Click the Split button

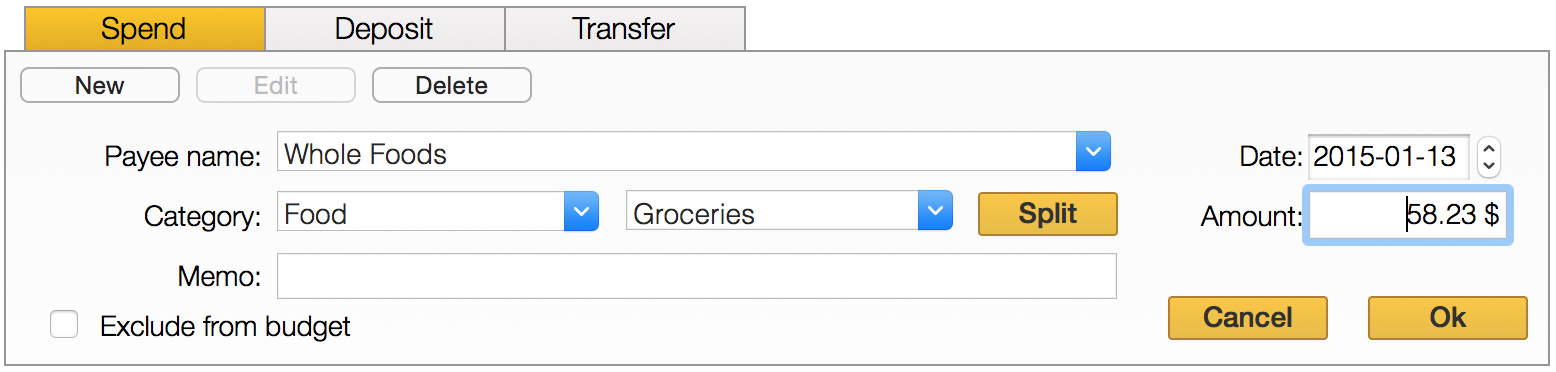[1047, 214]
